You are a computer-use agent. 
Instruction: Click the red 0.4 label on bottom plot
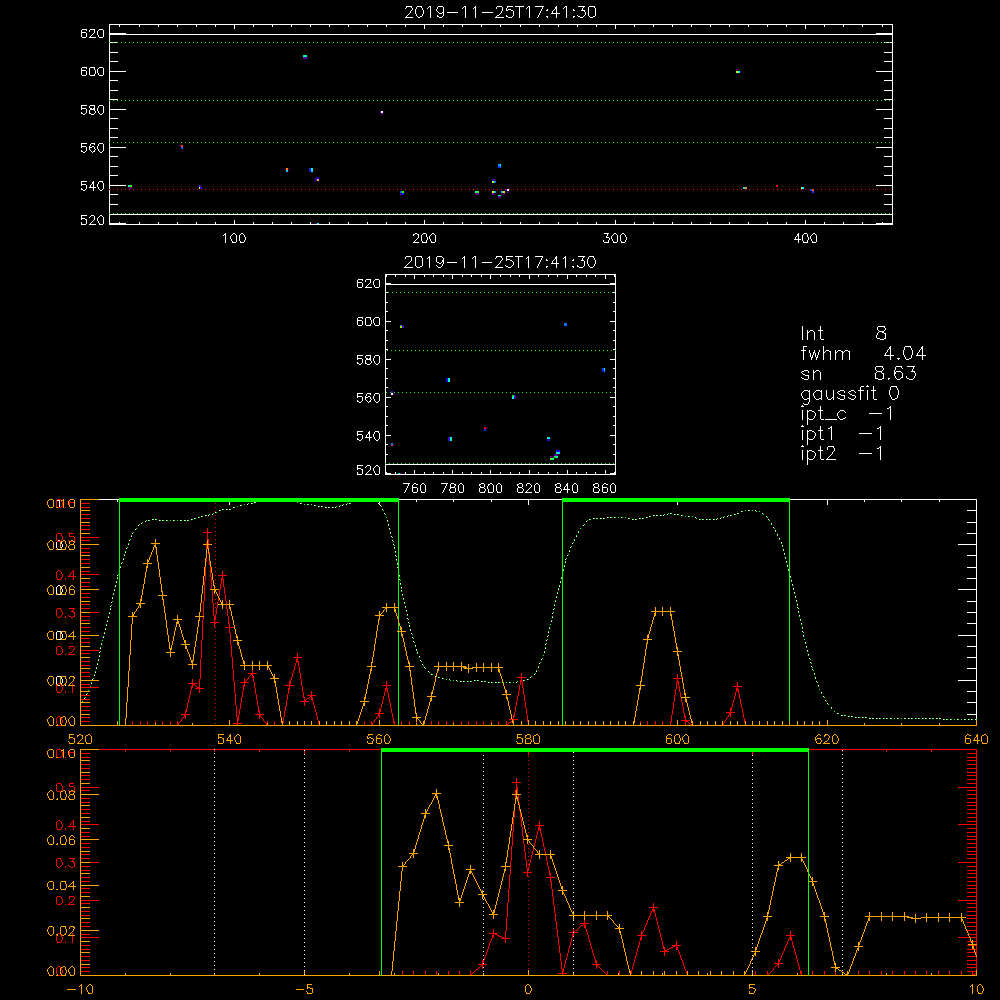65,825
